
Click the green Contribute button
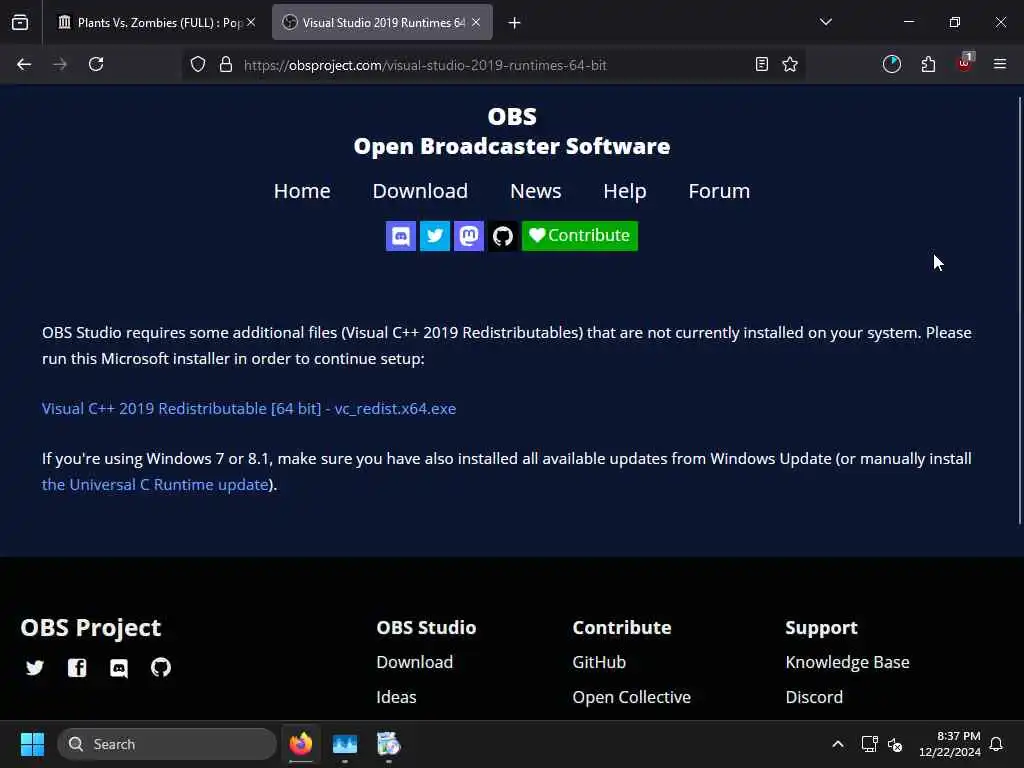(579, 236)
